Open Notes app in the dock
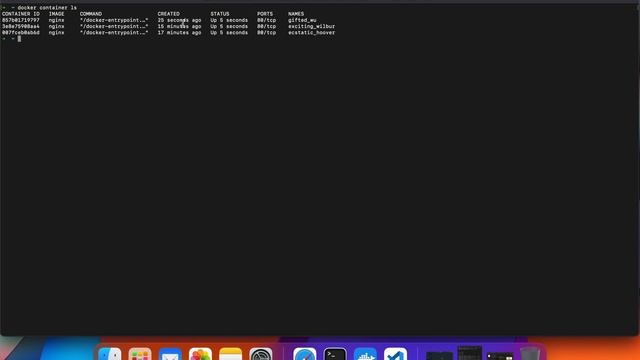The height and width of the screenshot is (360, 640). click(231, 354)
